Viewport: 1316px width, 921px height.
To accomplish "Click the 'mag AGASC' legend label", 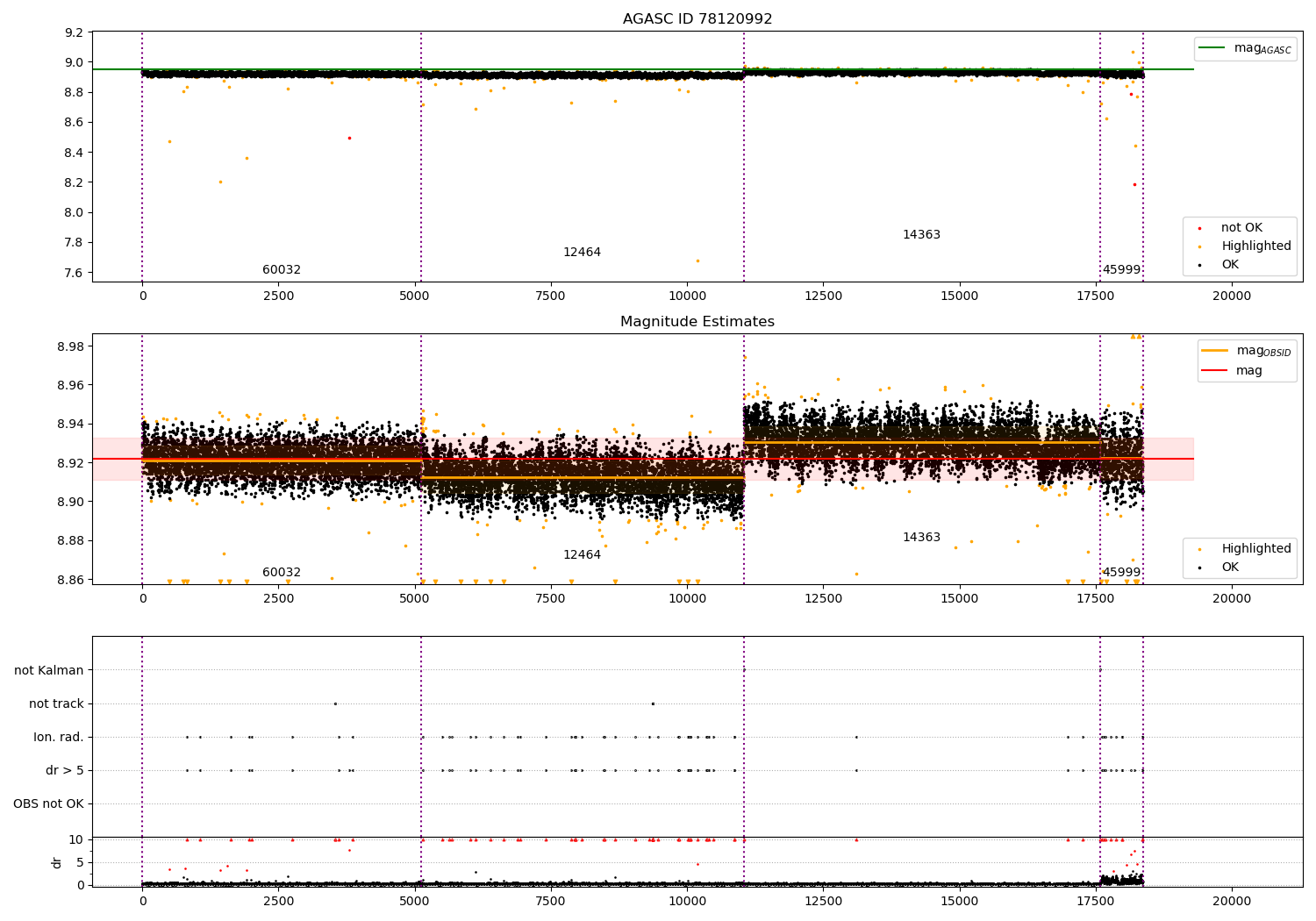I will [x=1262, y=49].
